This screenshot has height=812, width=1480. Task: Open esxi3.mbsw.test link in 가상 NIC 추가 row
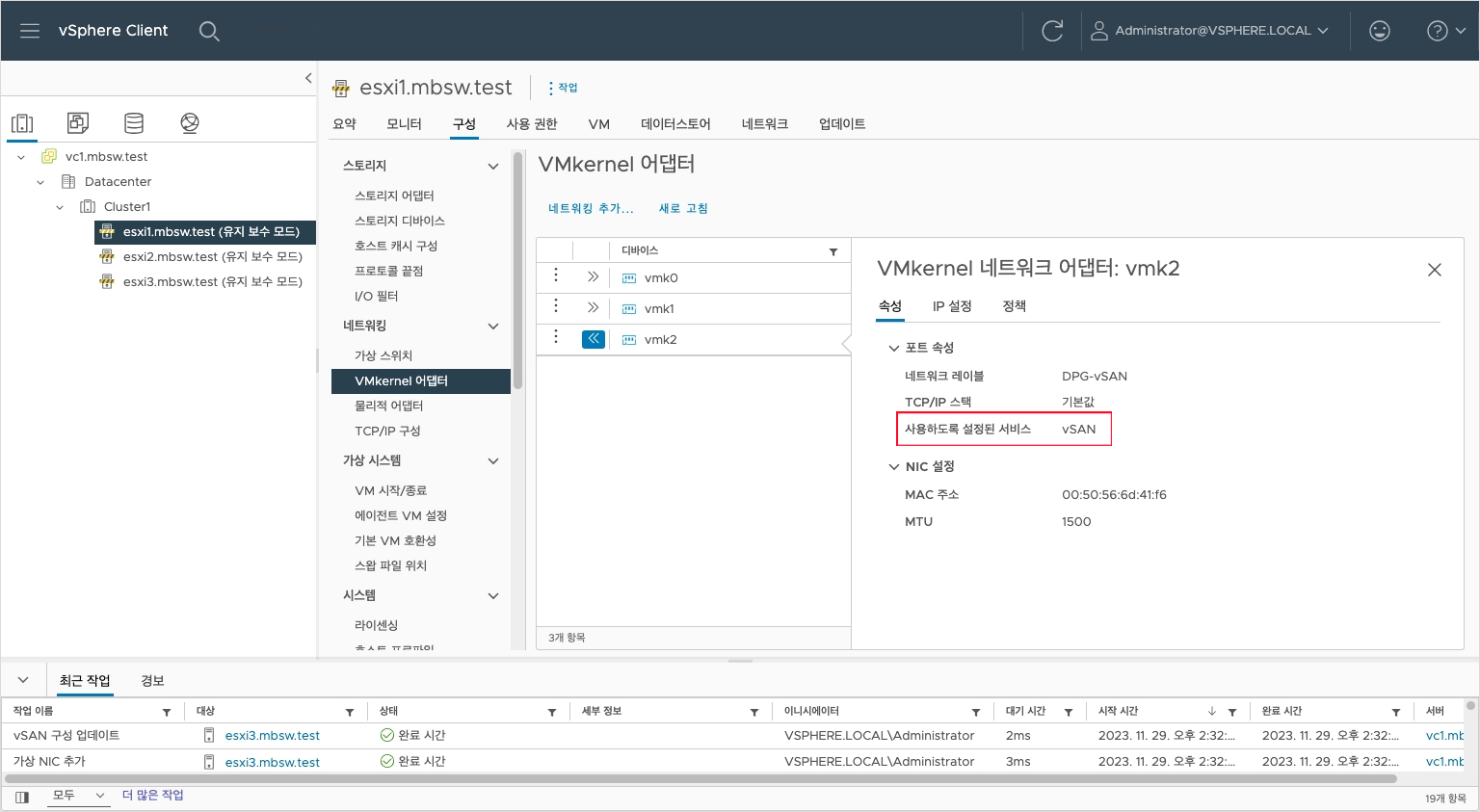273,763
